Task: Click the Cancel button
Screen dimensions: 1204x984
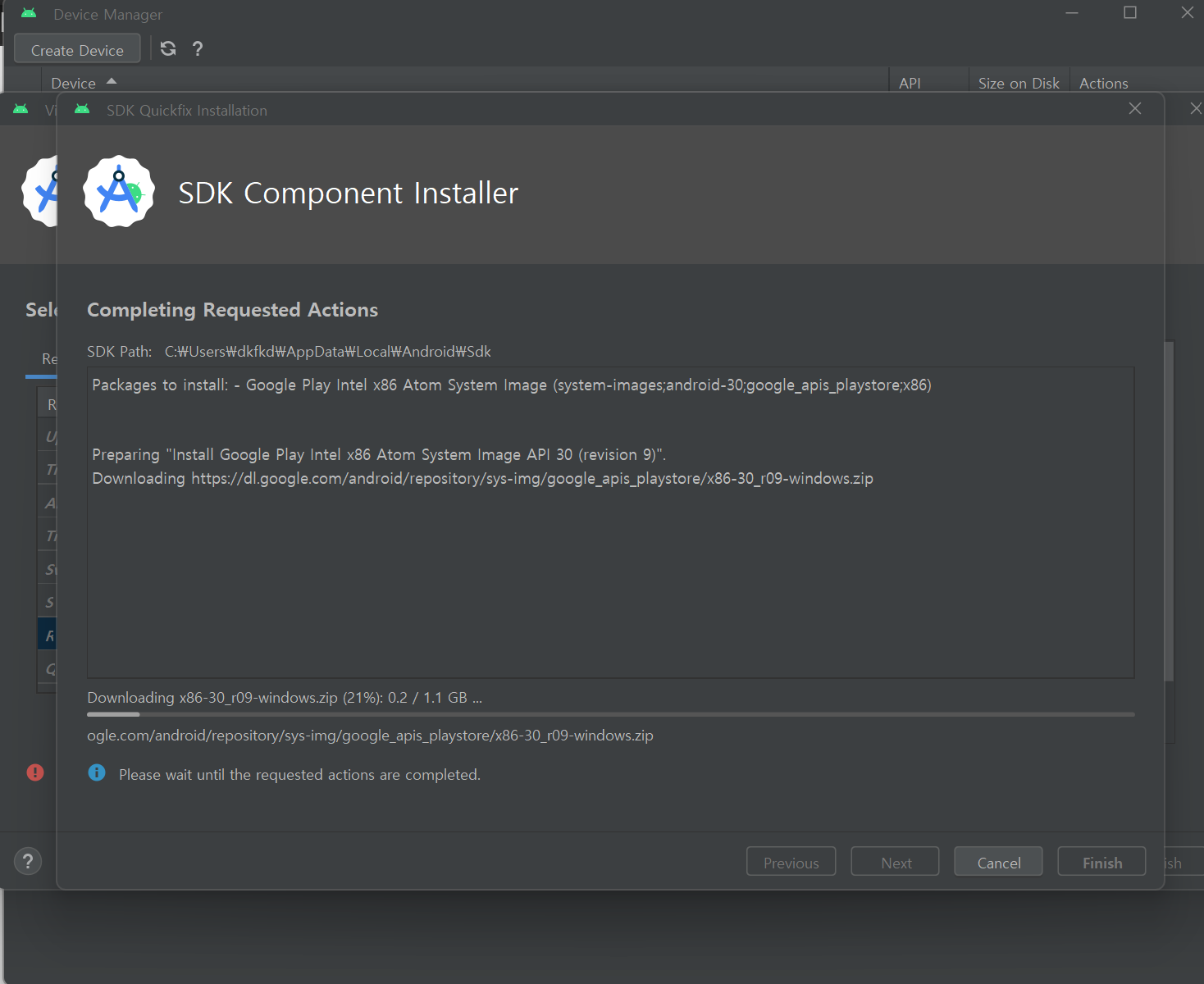Action: coord(998,862)
